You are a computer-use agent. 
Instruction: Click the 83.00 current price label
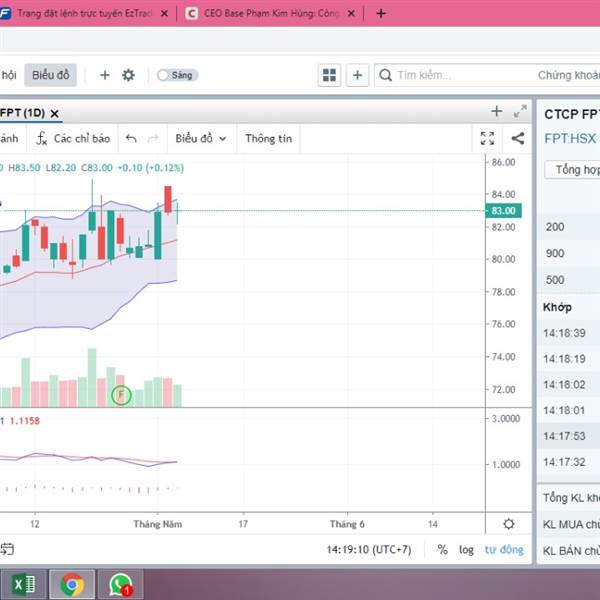pos(503,211)
